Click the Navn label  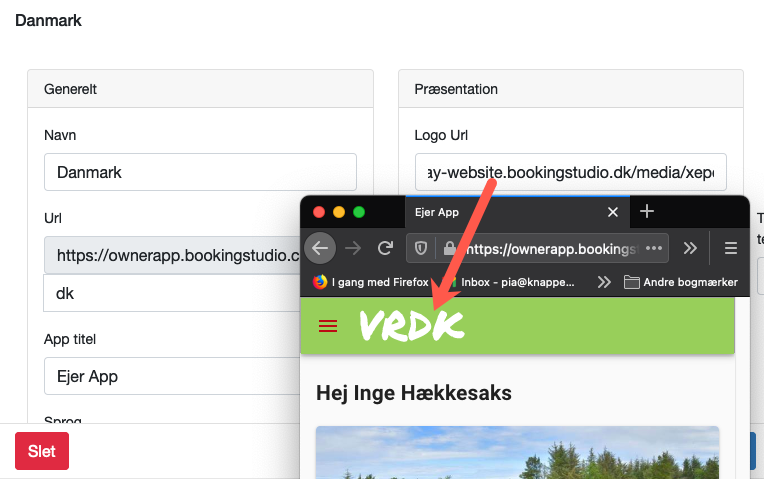click(x=60, y=135)
